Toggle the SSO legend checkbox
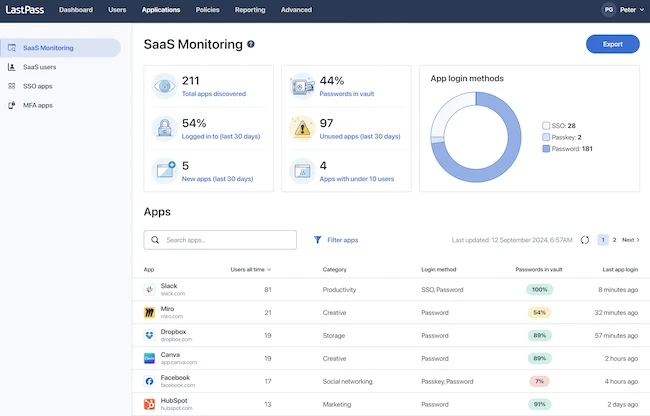 point(546,126)
